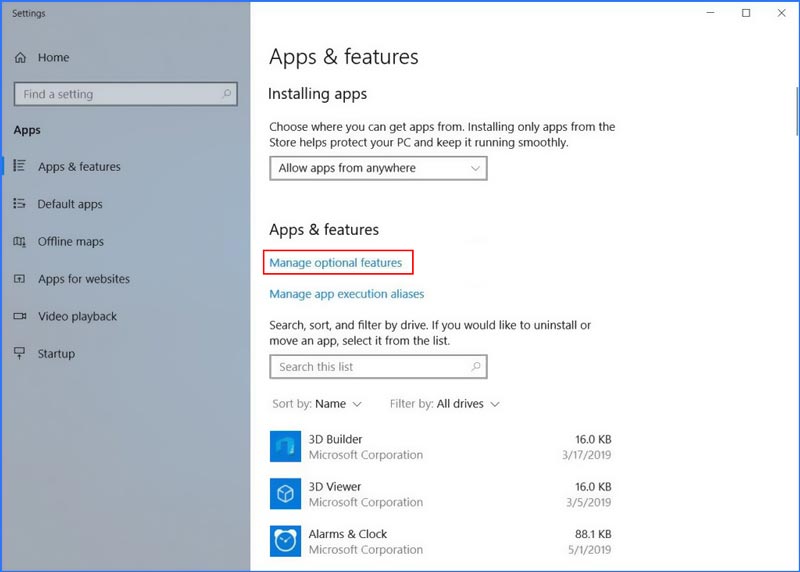Click the Apps for websites icon
Viewport: 800px width, 572px height.
(20, 279)
